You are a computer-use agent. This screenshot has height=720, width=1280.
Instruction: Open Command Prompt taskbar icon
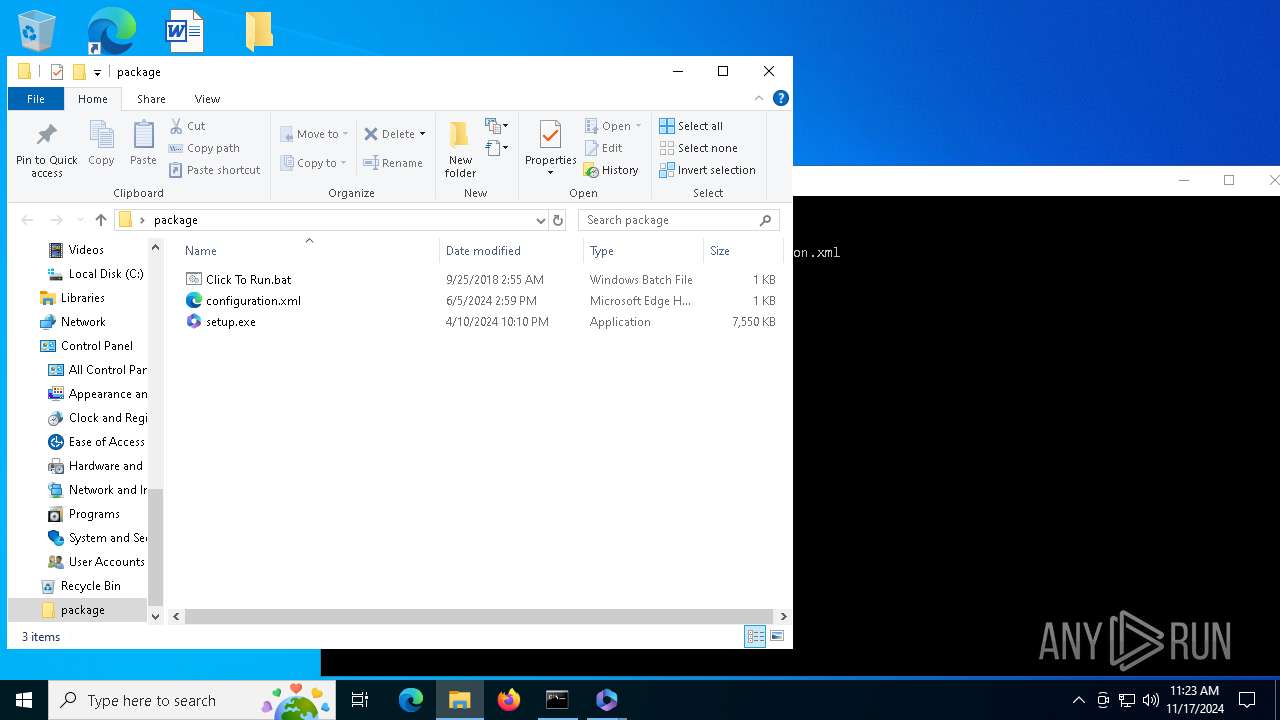click(557, 700)
